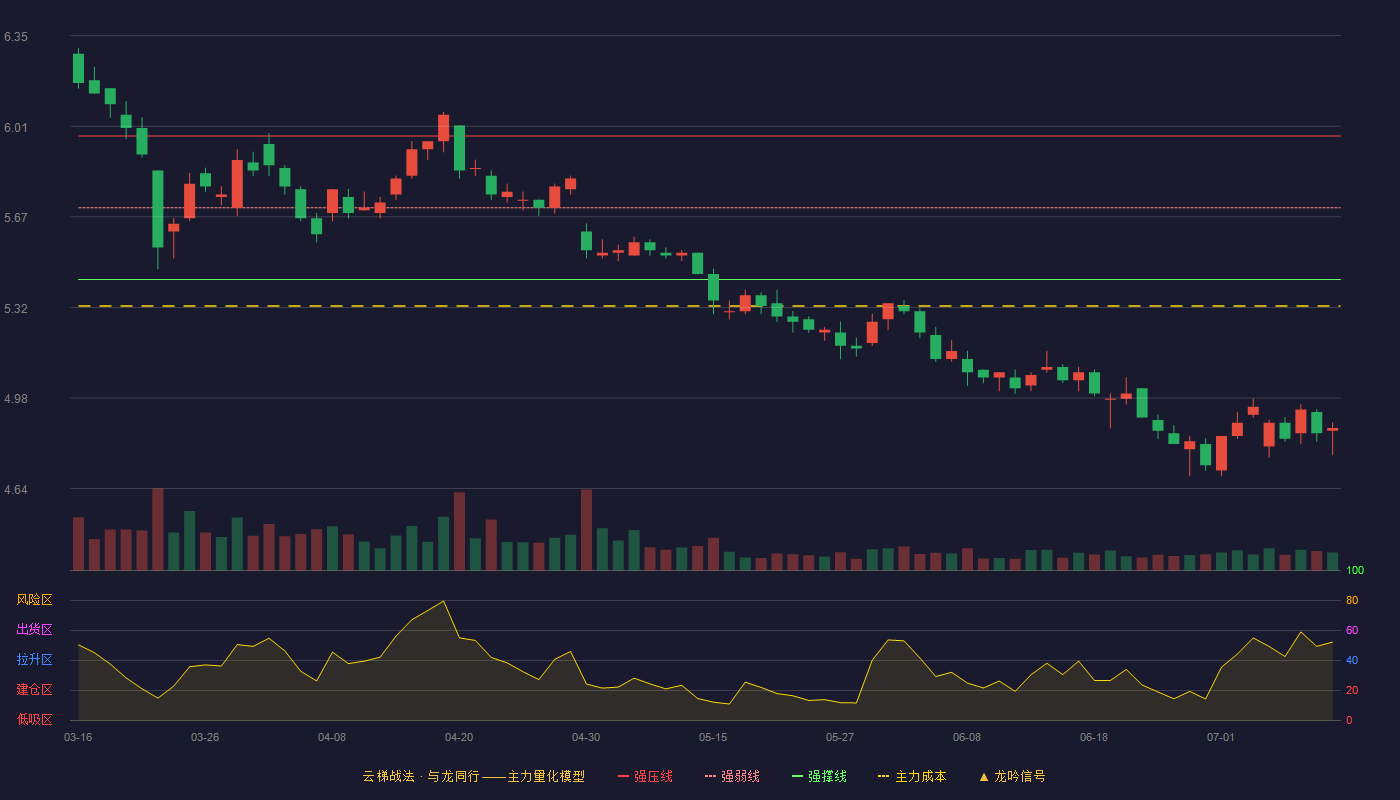
Task: Click the 03-26 date axis label
Action: click(x=205, y=737)
